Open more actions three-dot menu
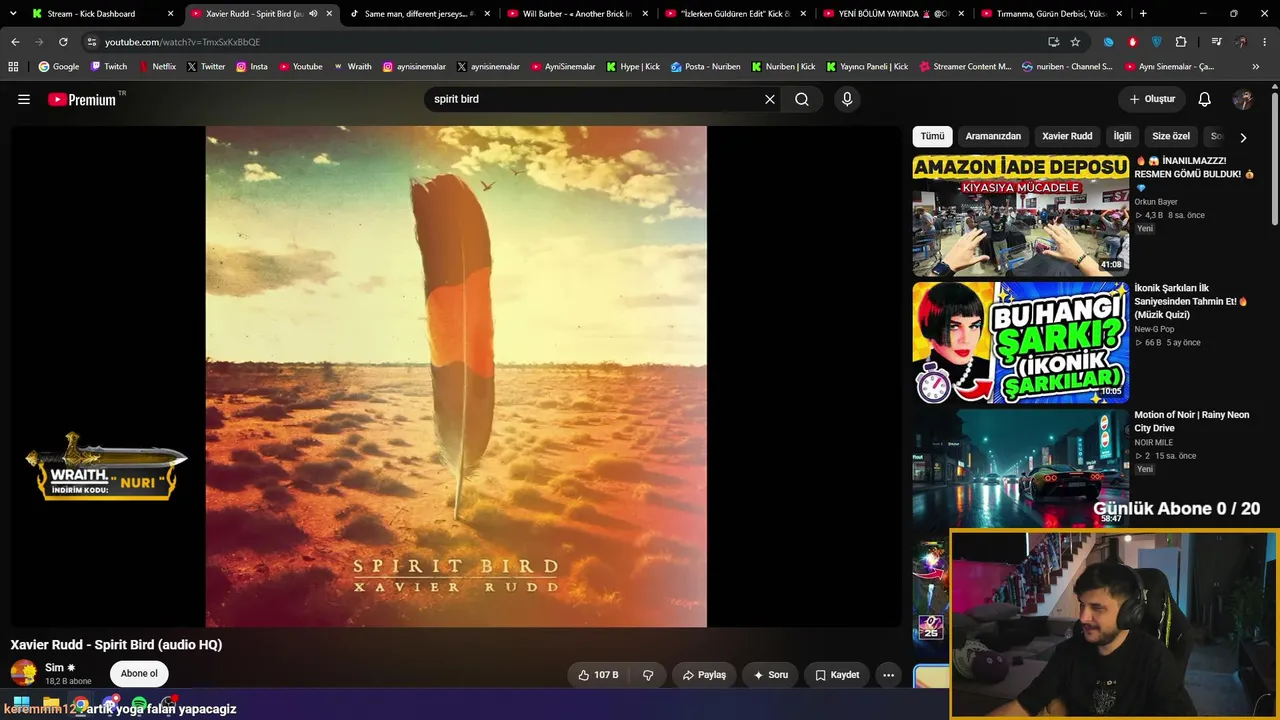The height and width of the screenshot is (720, 1280). point(888,675)
